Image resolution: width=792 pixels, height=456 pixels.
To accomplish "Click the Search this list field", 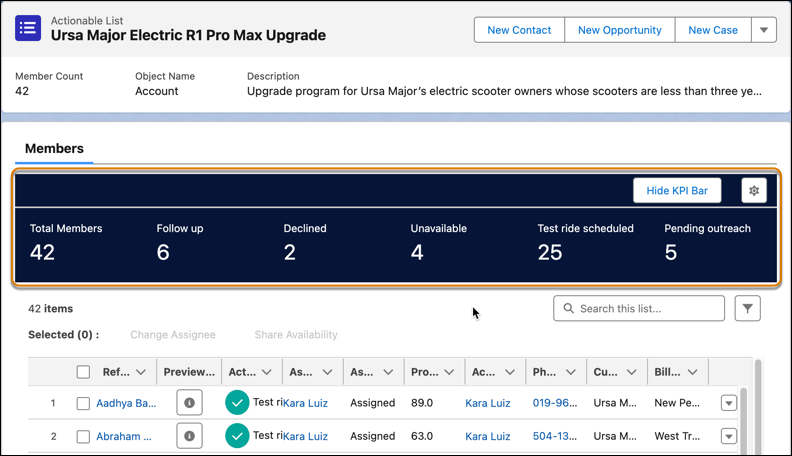I will click(638, 308).
